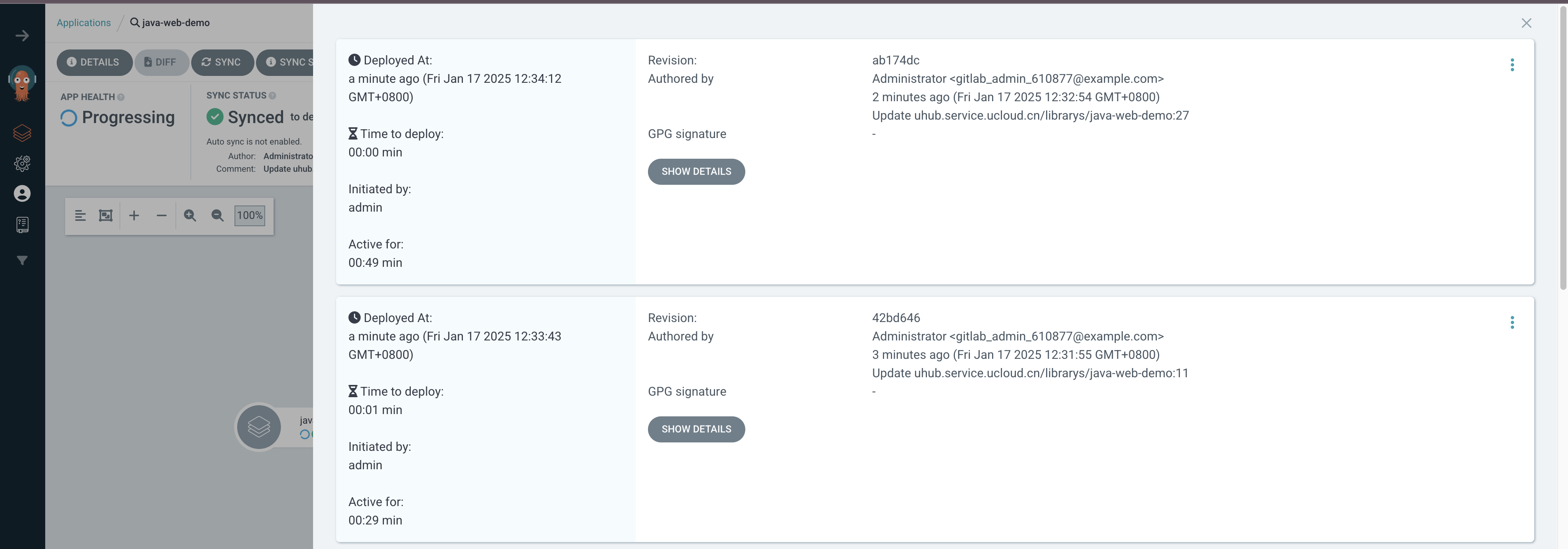Click the zoom out magnifier icon
Viewport: 1568px width, 549px height.
217,216
